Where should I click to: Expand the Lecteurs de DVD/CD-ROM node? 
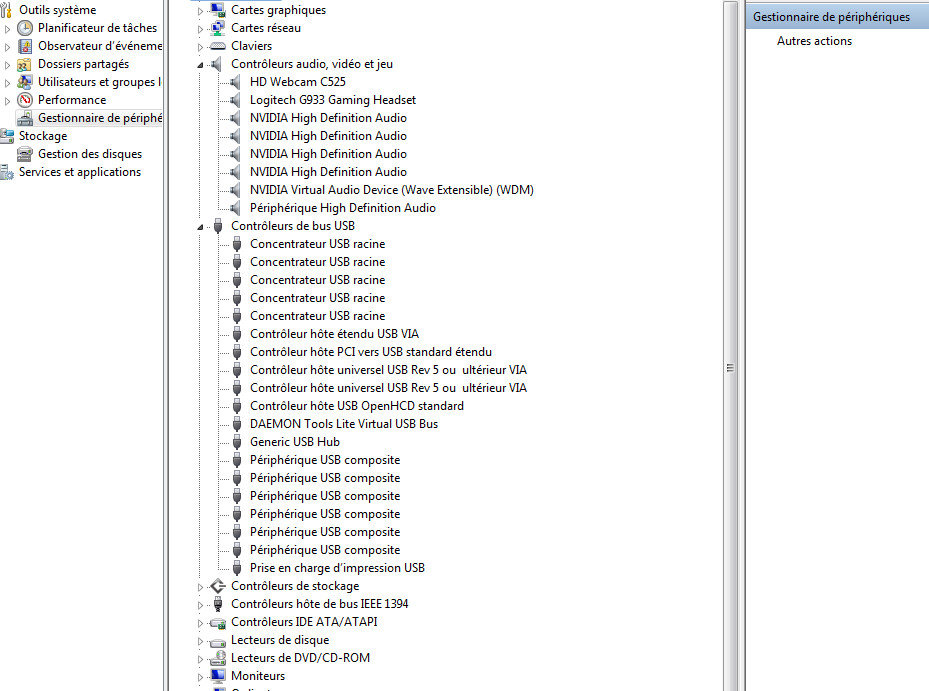click(200, 658)
